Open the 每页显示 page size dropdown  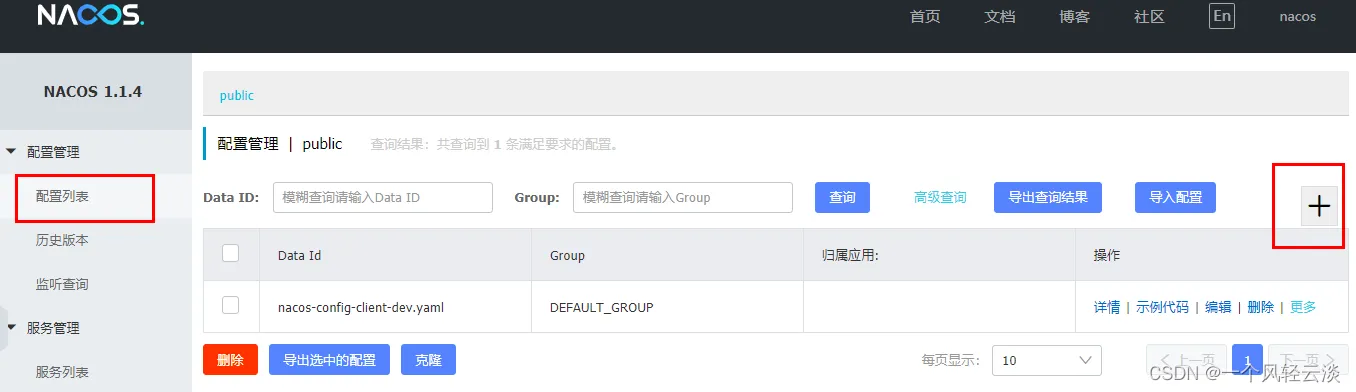tap(1047, 360)
